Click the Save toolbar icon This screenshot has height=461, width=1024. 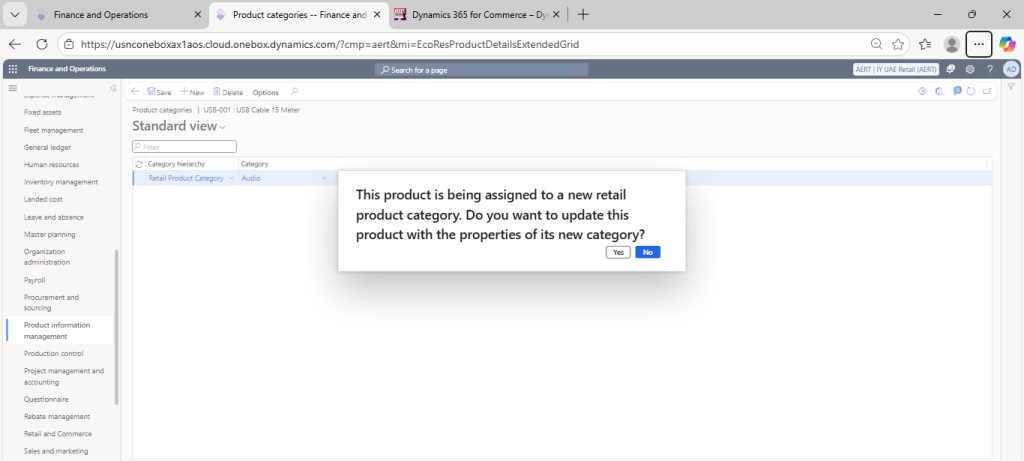159,92
